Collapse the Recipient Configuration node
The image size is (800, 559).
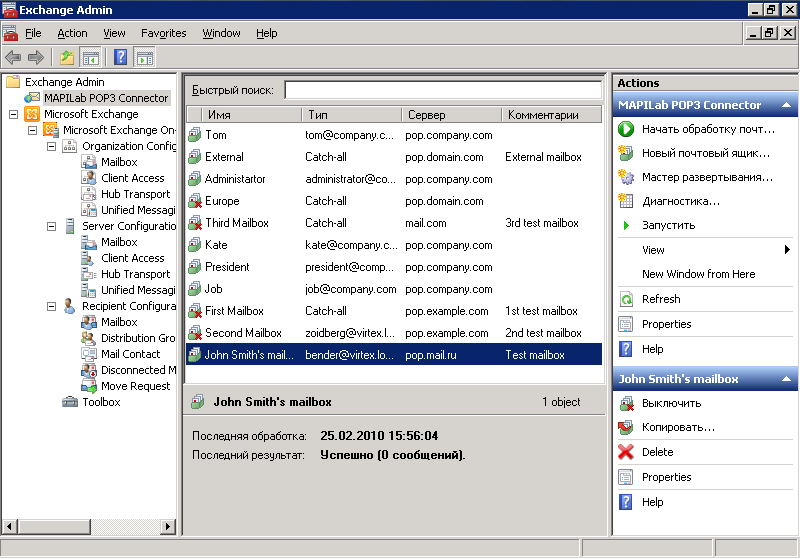click(x=52, y=307)
